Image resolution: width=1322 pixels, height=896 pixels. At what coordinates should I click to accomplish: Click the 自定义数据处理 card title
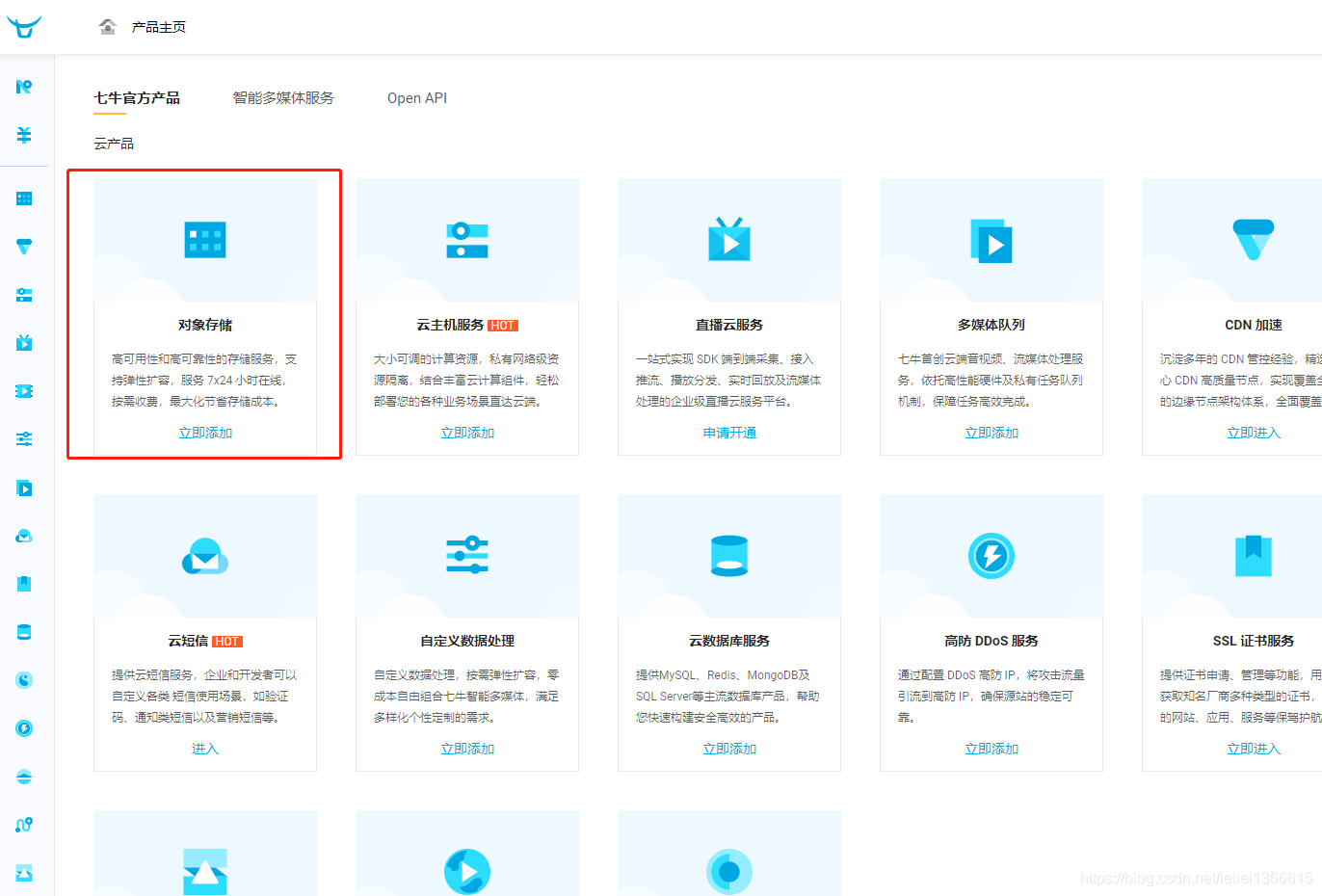click(x=467, y=641)
